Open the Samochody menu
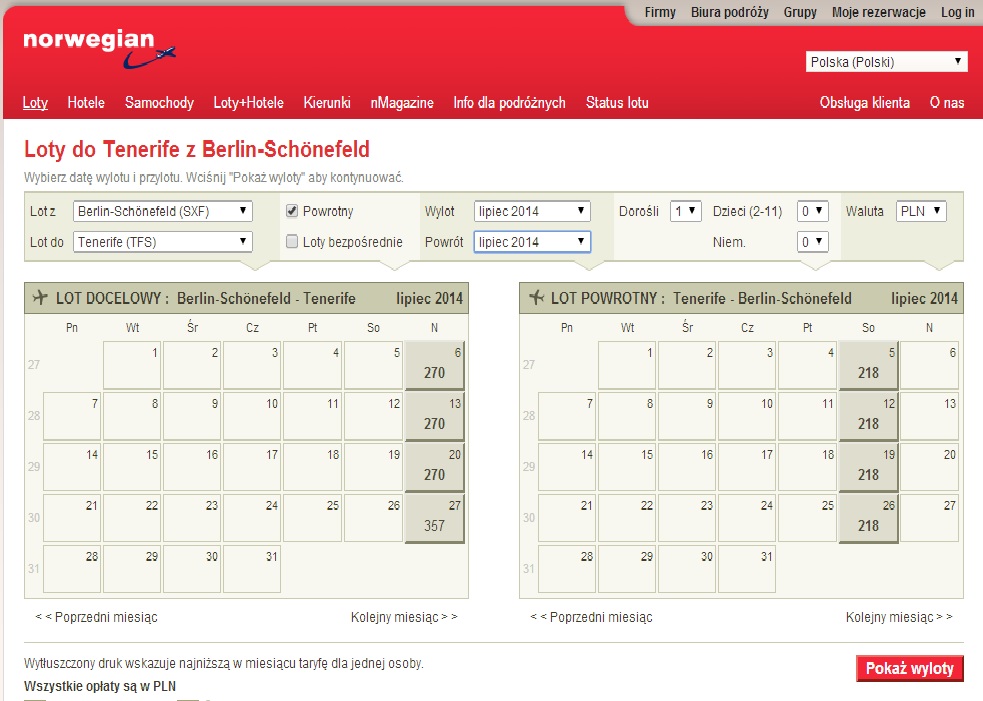The width and height of the screenshot is (983, 701). pos(159,103)
